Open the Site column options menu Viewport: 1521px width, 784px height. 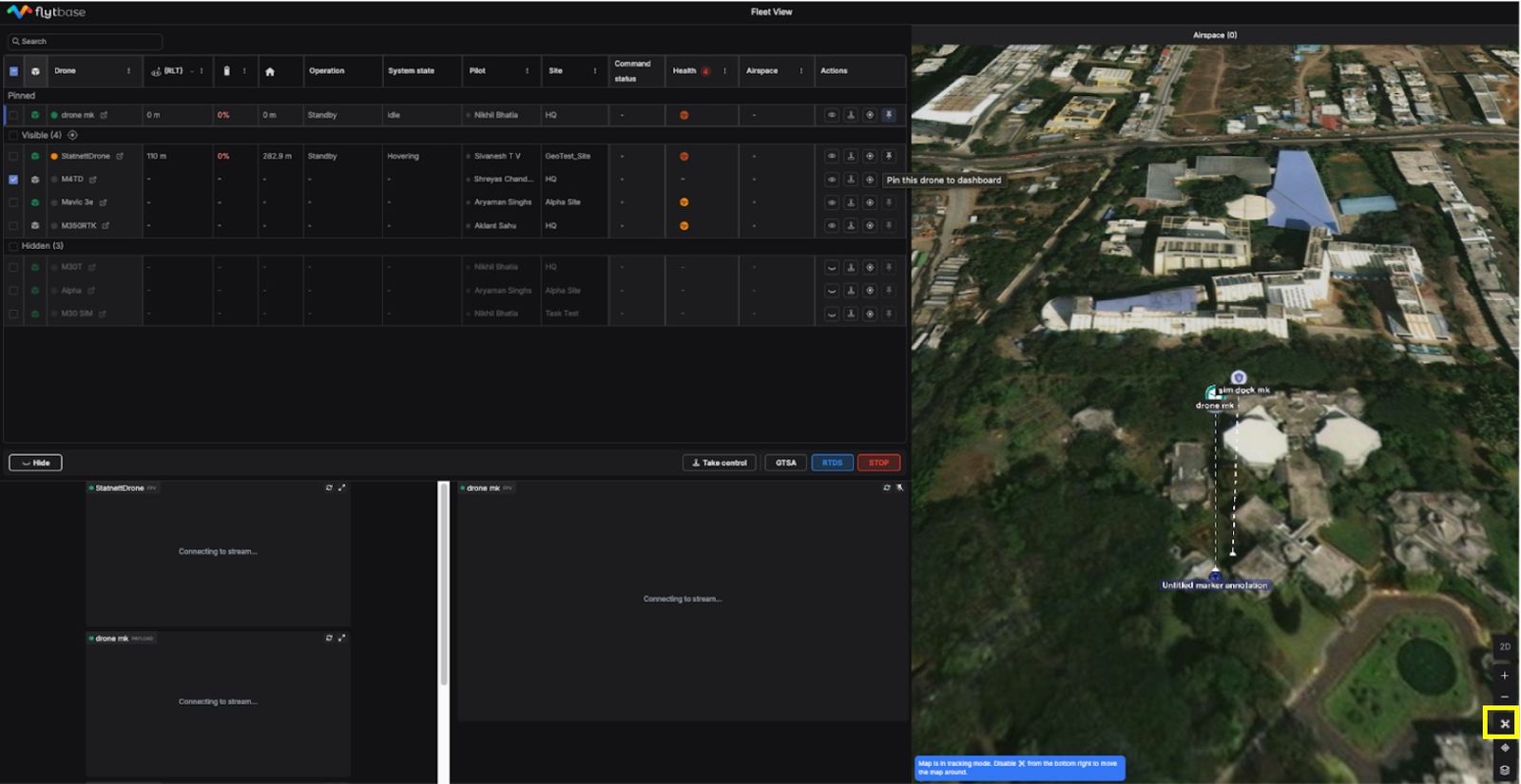pos(595,71)
